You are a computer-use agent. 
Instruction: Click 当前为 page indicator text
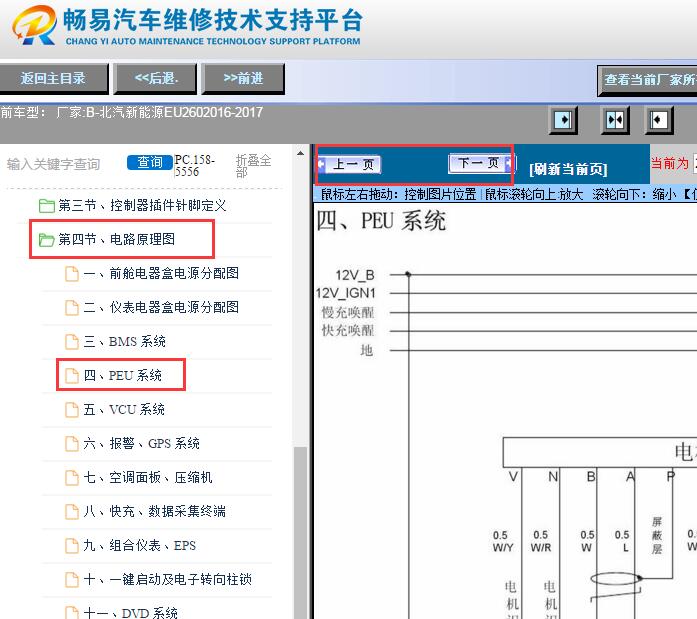pyautogui.click(x=669, y=163)
